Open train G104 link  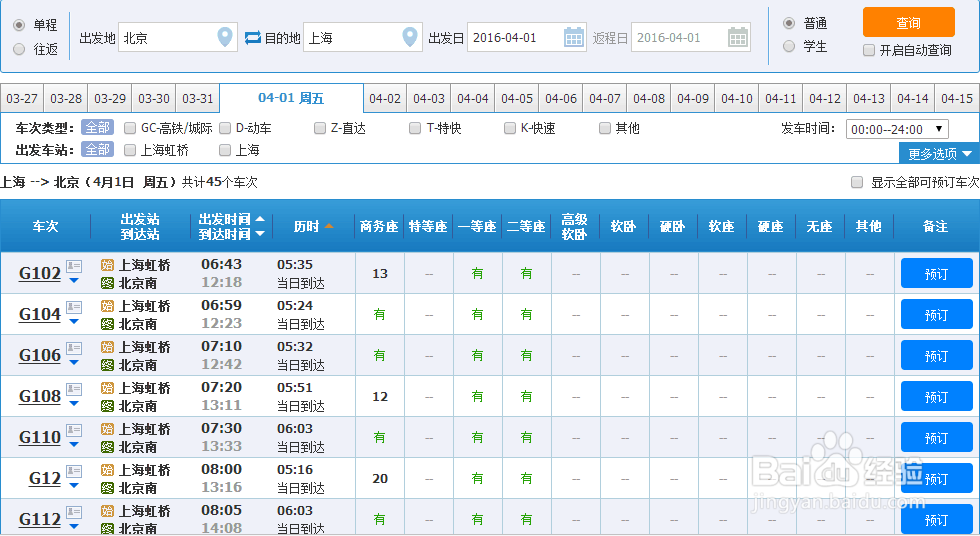(x=40, y=314)
